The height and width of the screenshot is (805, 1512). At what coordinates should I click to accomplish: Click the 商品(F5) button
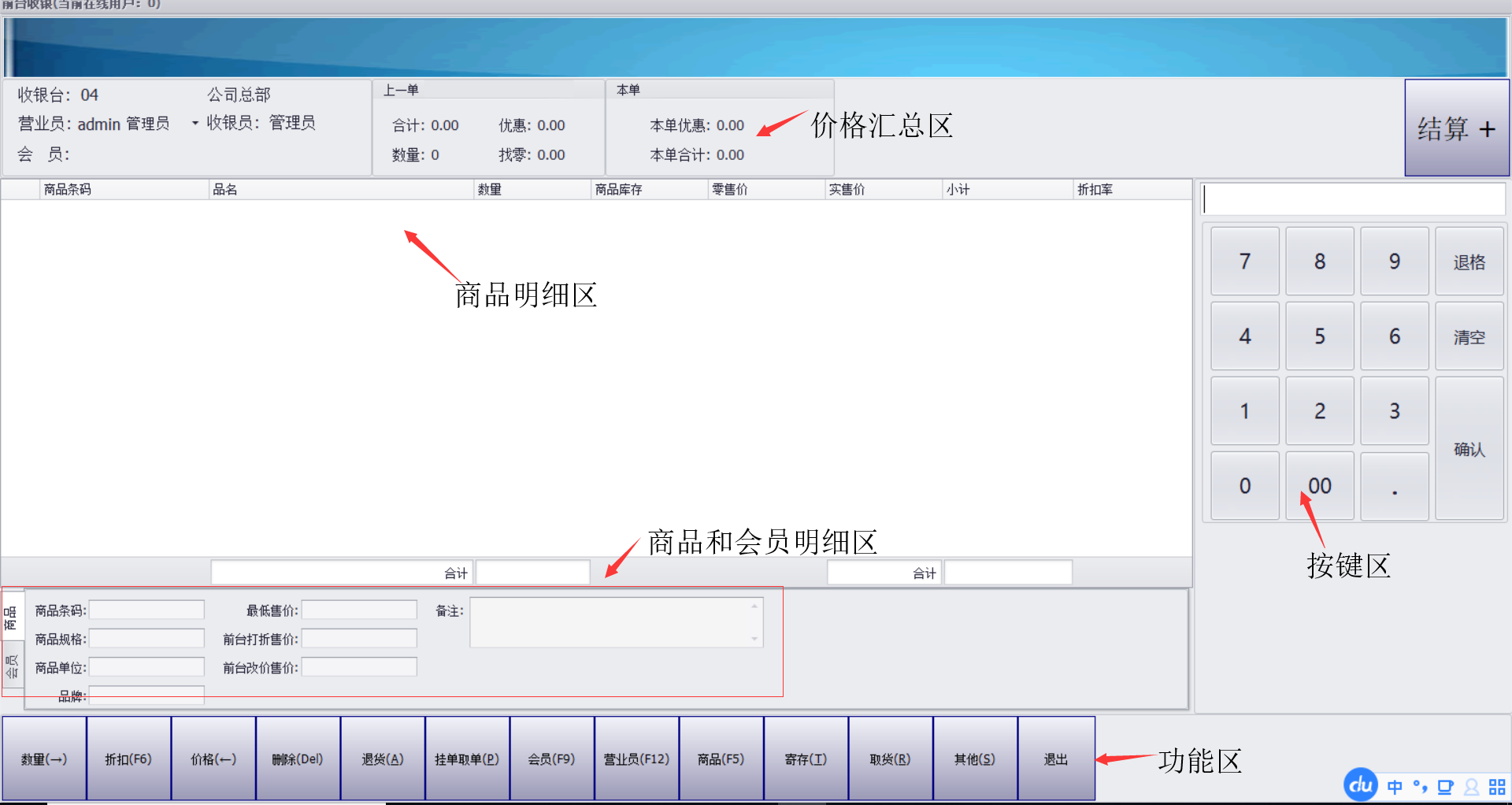pyautogui.click(x=721, y=759)
